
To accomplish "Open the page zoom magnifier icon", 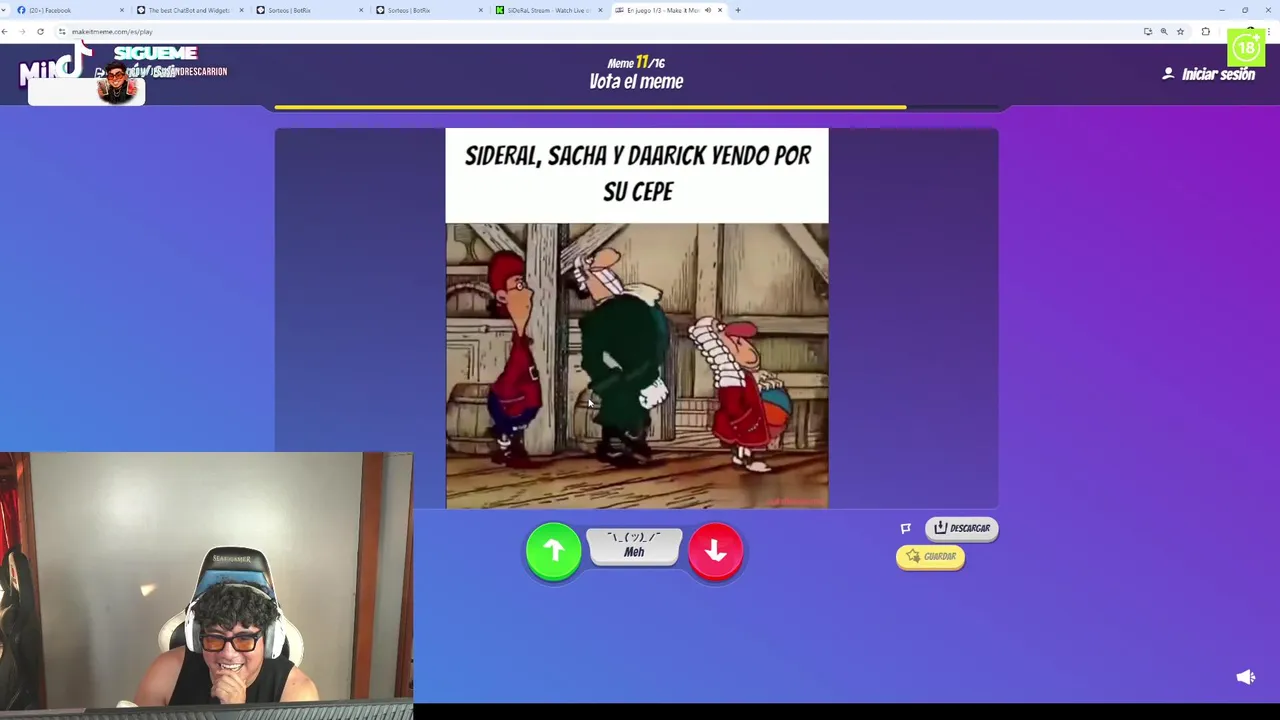I will point(1164,32).
